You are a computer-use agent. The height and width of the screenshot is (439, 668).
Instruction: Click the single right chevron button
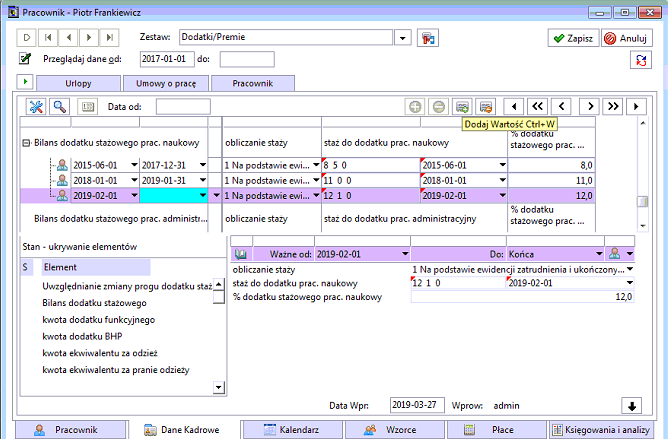tap(590, 107)
